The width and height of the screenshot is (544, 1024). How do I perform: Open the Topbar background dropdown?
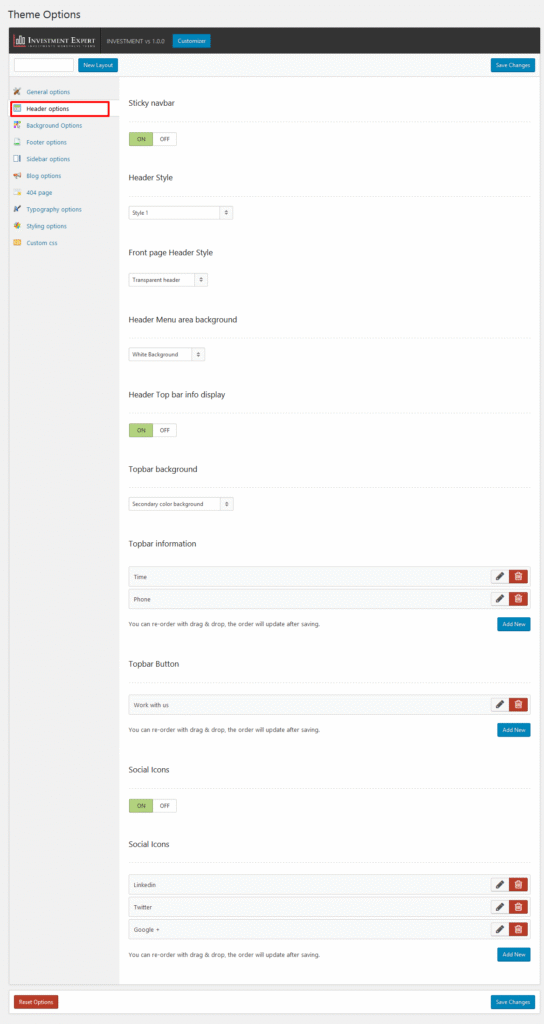pyautogui.click(x=181, y=504)
